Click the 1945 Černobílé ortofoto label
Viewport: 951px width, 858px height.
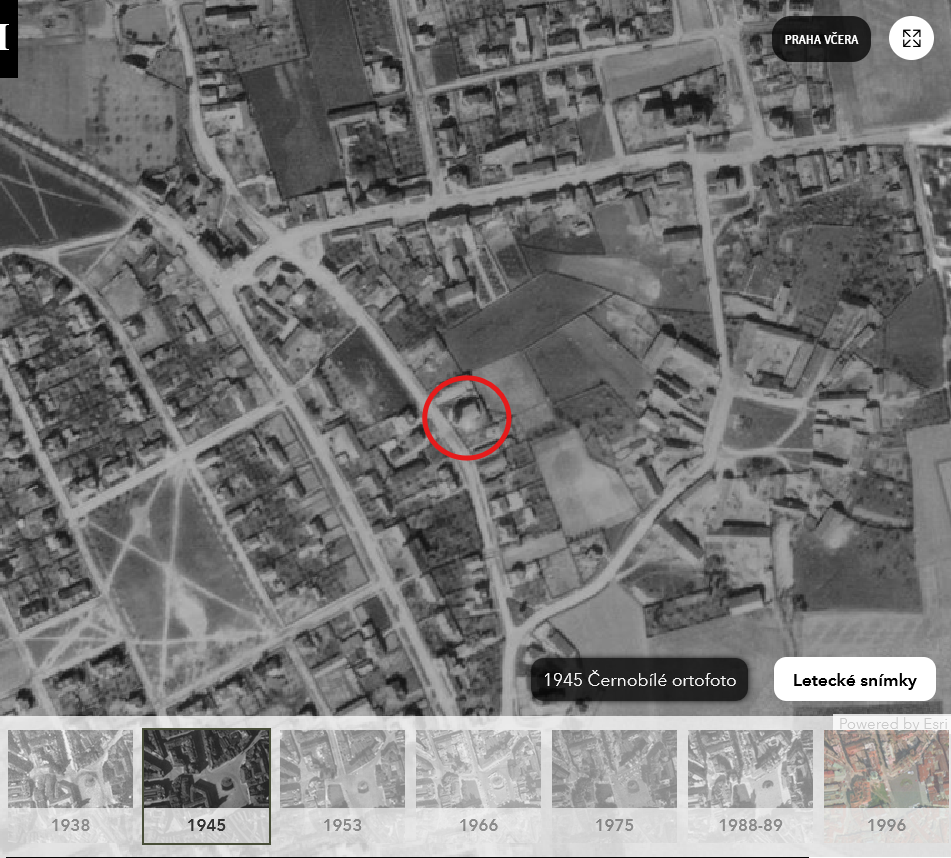[639, 680]
